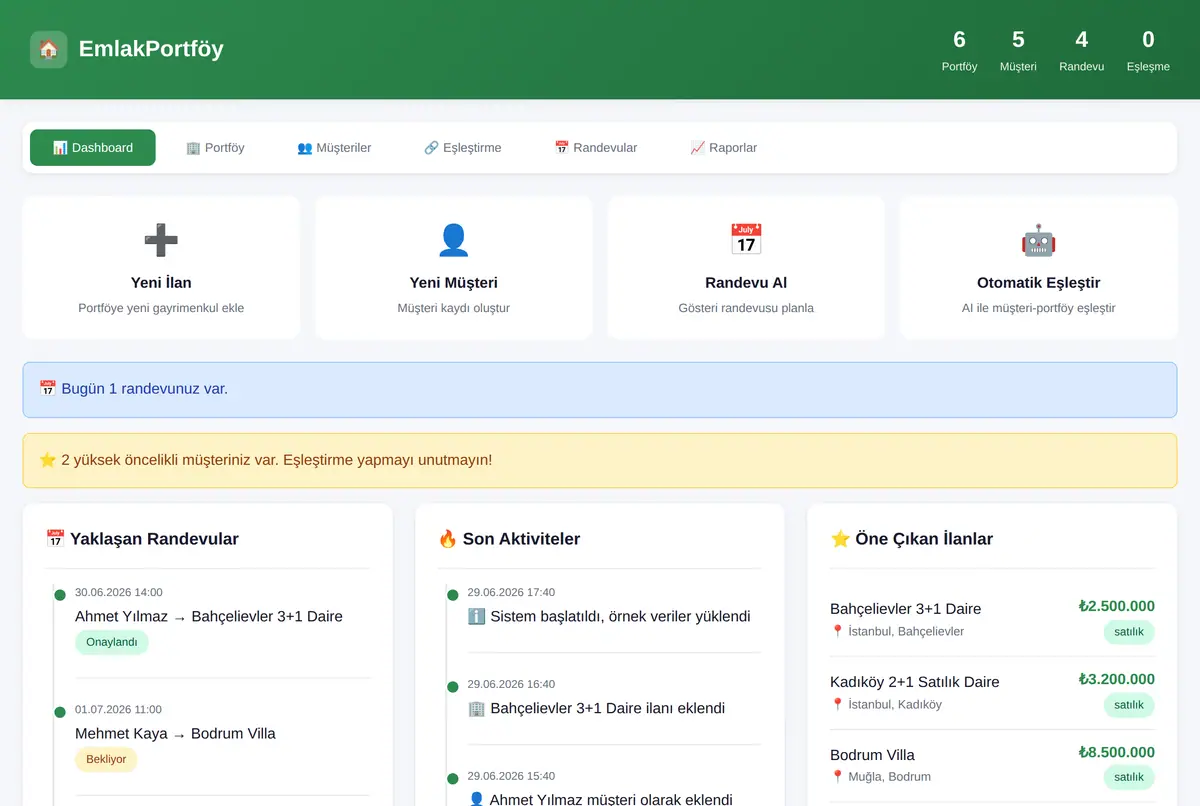
Task: Click the Otomatik Eşleştir card title
Action: pos(1038,282)
